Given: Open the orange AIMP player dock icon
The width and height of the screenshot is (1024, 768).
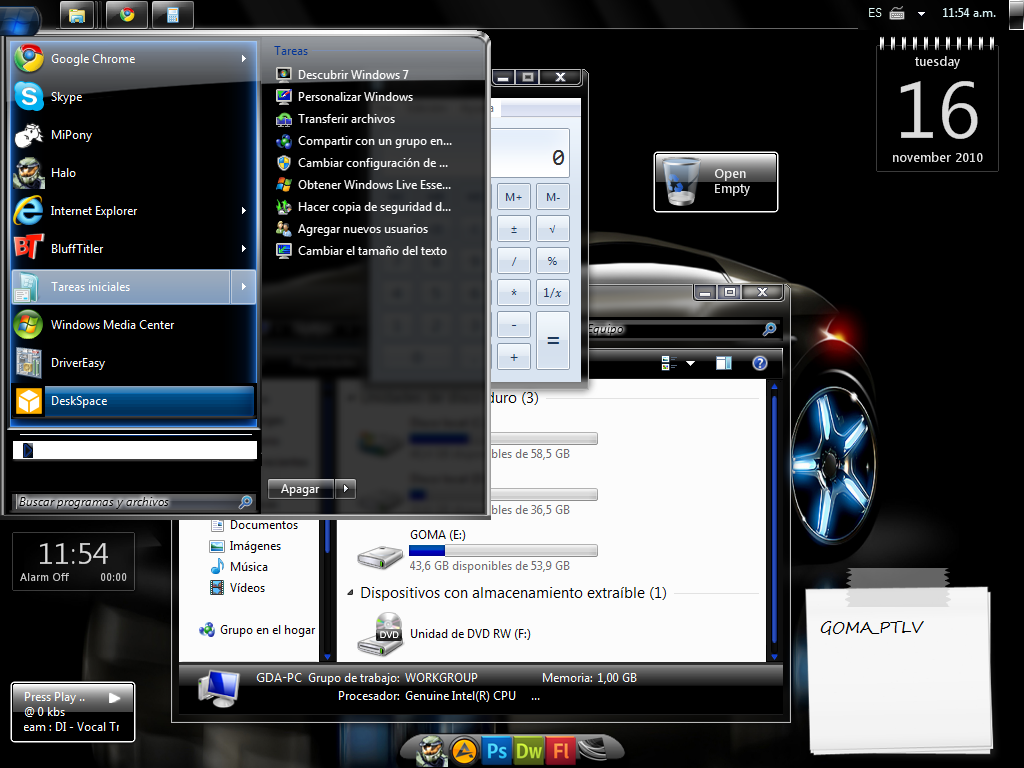Looking at the screenshot, I should 463,750.
